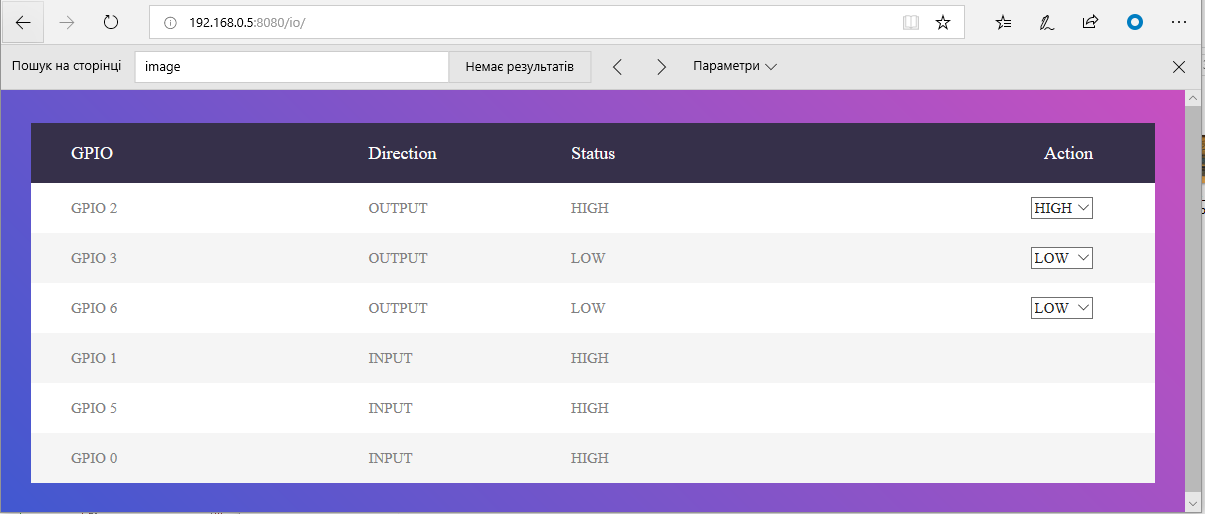Select the GPIO 1 row label
The width and height of the screenshot is (1205, 514).
[x=94, y=358]
